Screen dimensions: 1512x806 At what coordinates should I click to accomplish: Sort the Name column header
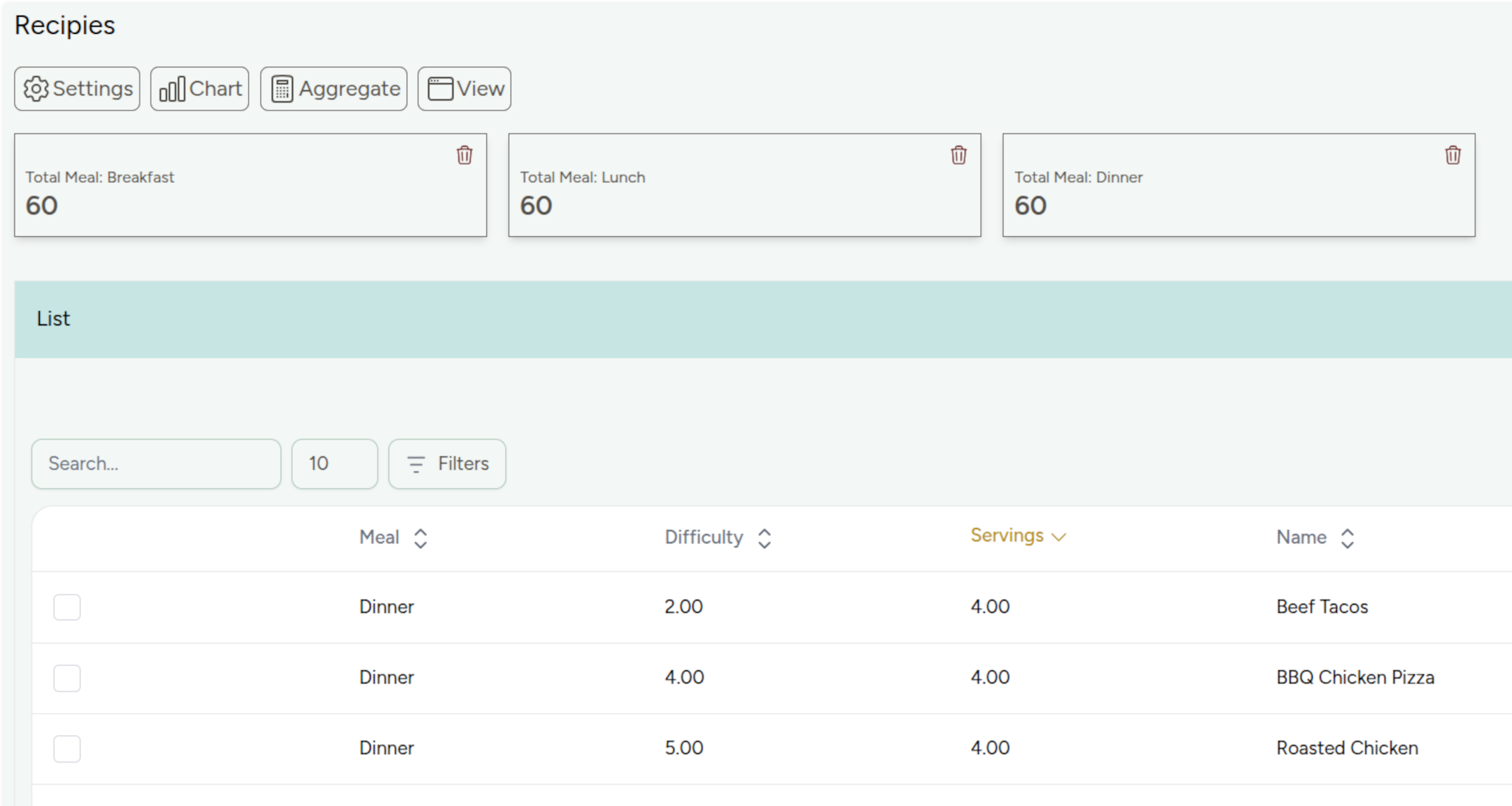pyautogui.click(x=1347, y=538)
